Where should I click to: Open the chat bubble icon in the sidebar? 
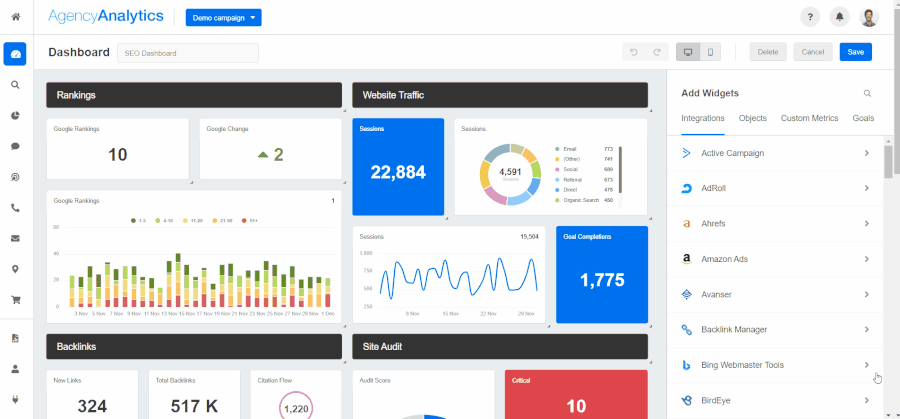[15, 146]
